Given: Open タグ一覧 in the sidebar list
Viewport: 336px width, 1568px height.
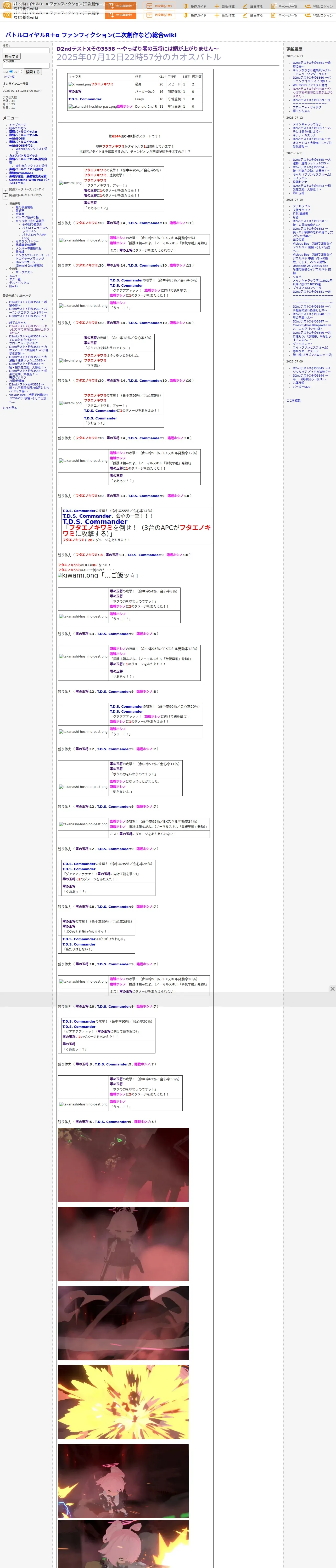Looking at the screenshot, I should pyautogui.click(x=15, y=279).
